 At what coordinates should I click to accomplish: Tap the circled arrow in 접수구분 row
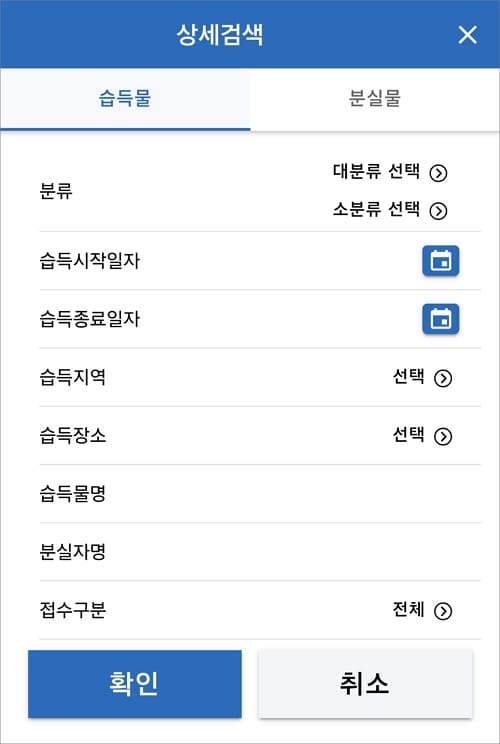point(443,611)
